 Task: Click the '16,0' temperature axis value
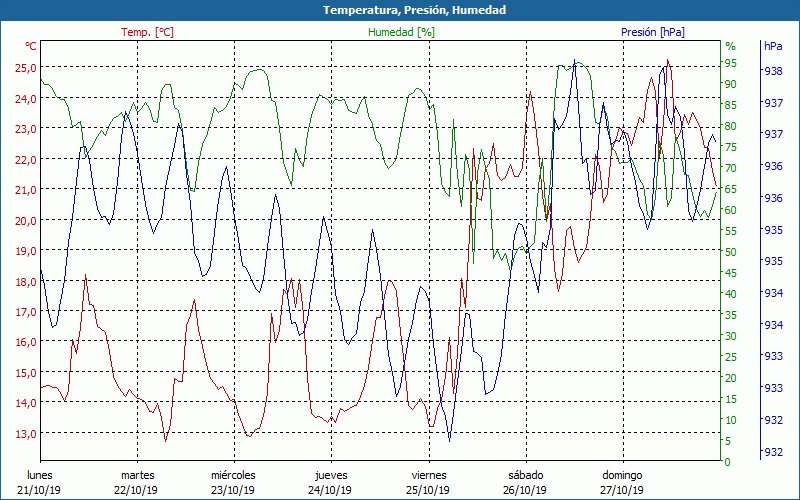click(x=26, y=342)
